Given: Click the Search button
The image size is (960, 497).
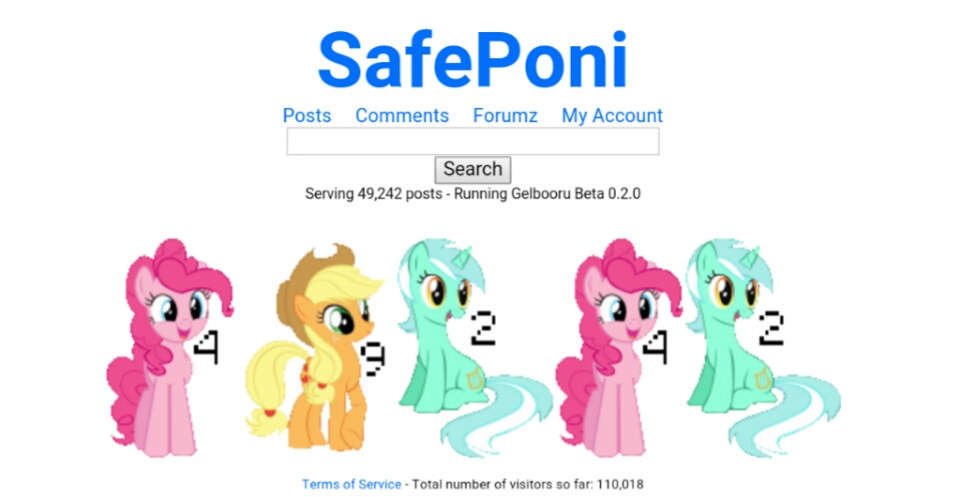Looking at the screenshot, I should tap(473, 170).
